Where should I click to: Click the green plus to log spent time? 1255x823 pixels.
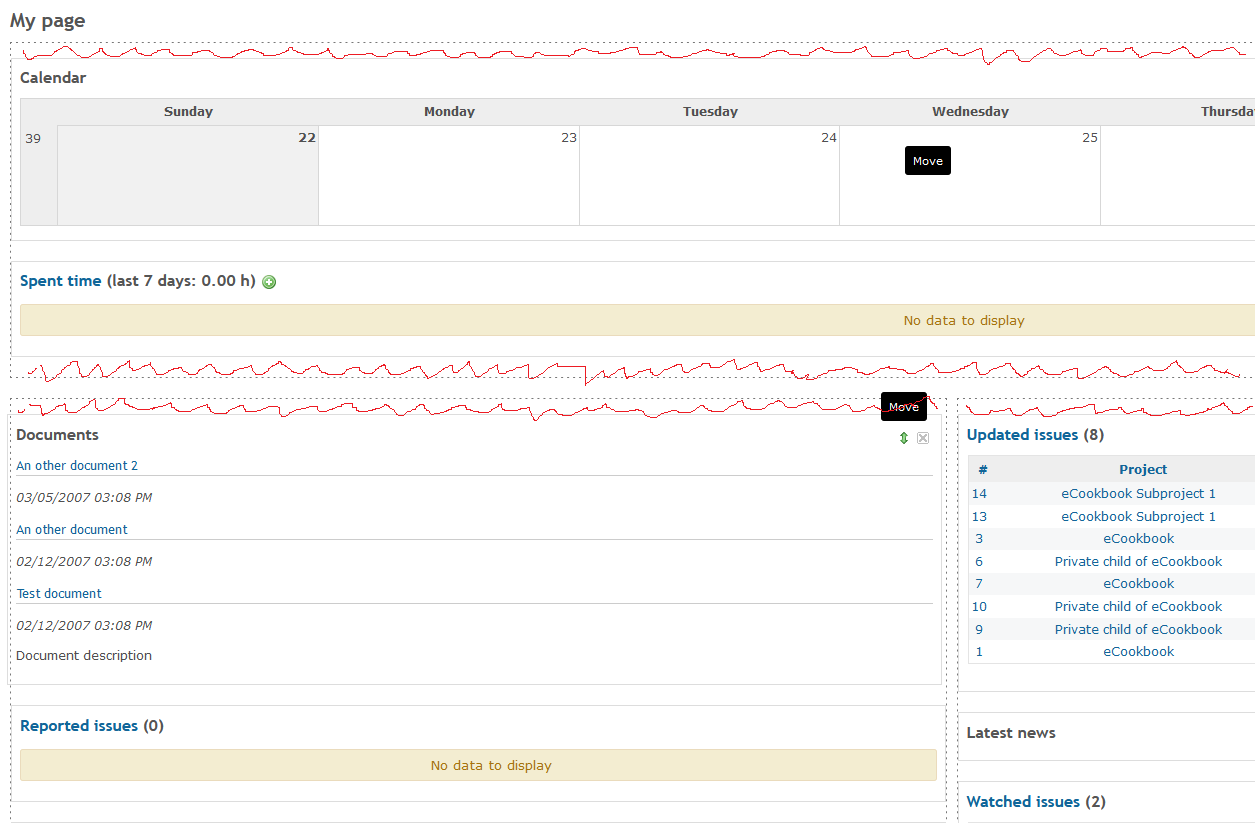269,282
